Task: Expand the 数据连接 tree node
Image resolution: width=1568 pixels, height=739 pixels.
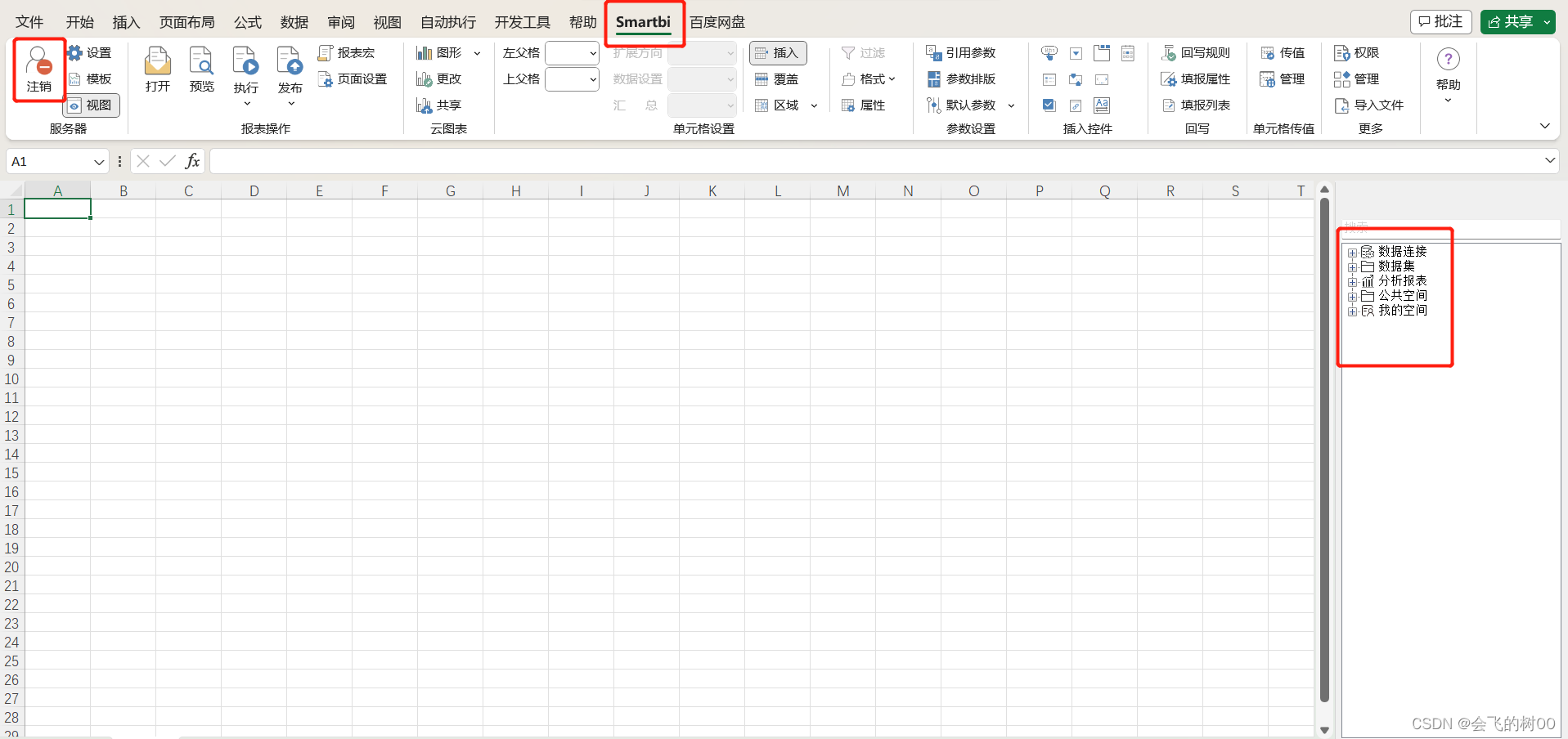Action: [x=1352, y=252]
